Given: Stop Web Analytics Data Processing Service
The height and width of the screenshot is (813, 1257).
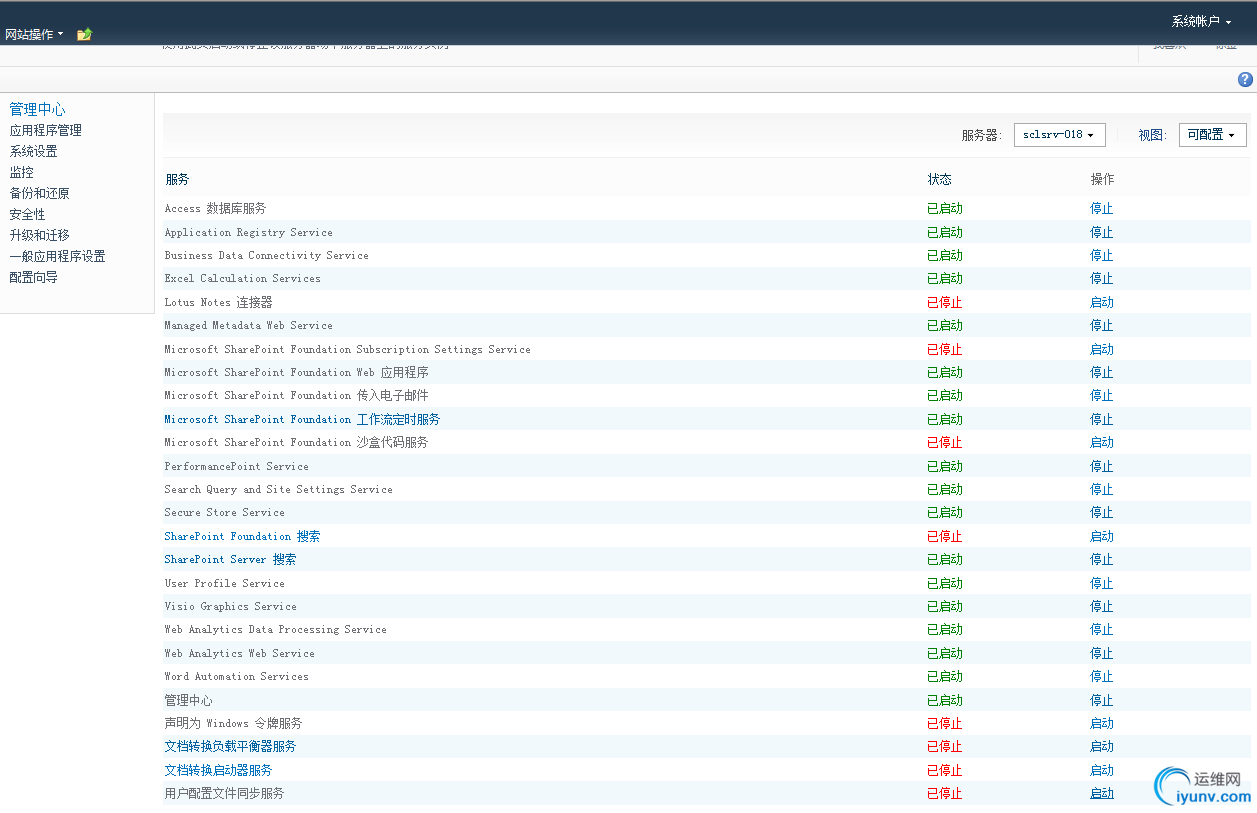Looking at the screenshot, I should [1101, 629].
